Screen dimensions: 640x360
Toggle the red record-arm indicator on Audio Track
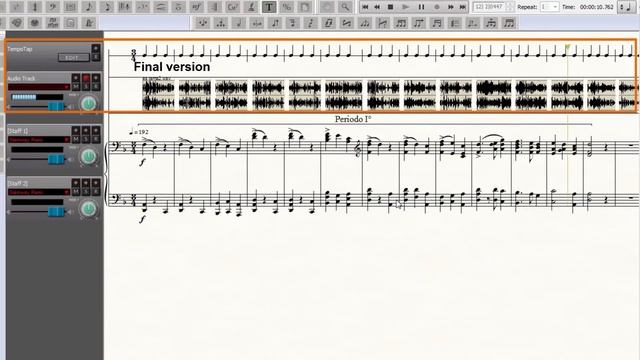point(86,78)
